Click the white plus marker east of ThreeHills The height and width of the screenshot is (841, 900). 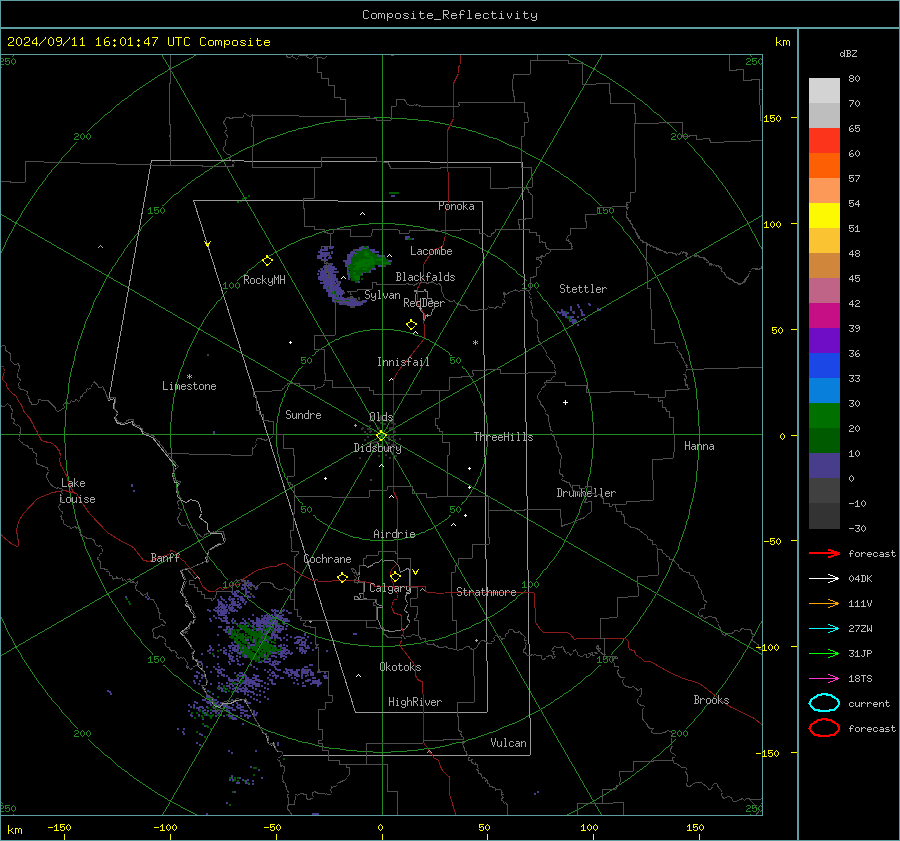565,402
